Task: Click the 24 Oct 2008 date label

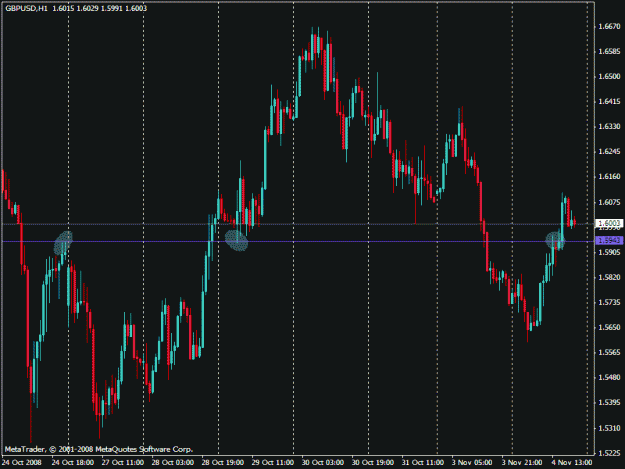Action: [22, 463]
